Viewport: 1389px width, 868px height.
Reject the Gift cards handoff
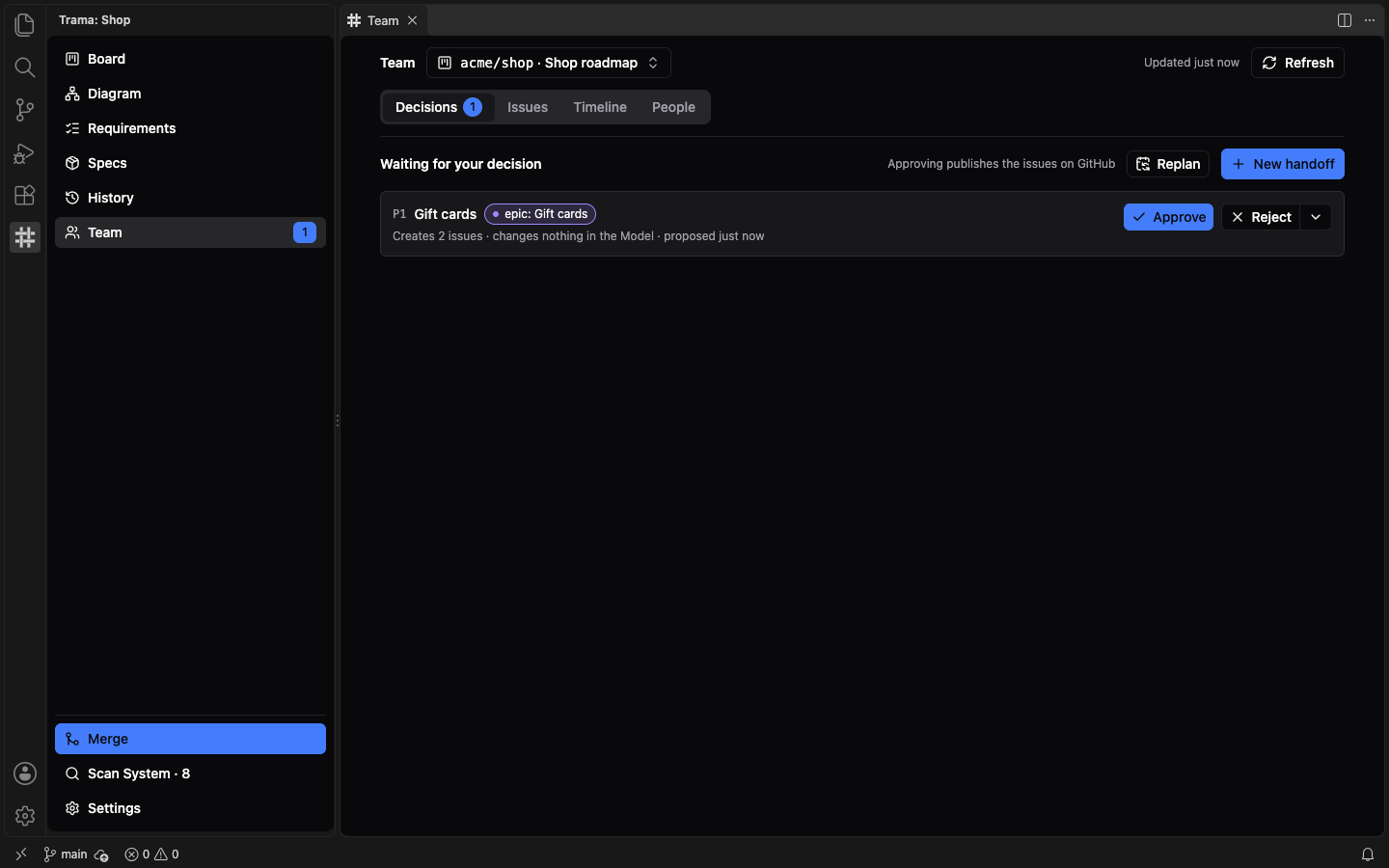[x=1262, y=217]
